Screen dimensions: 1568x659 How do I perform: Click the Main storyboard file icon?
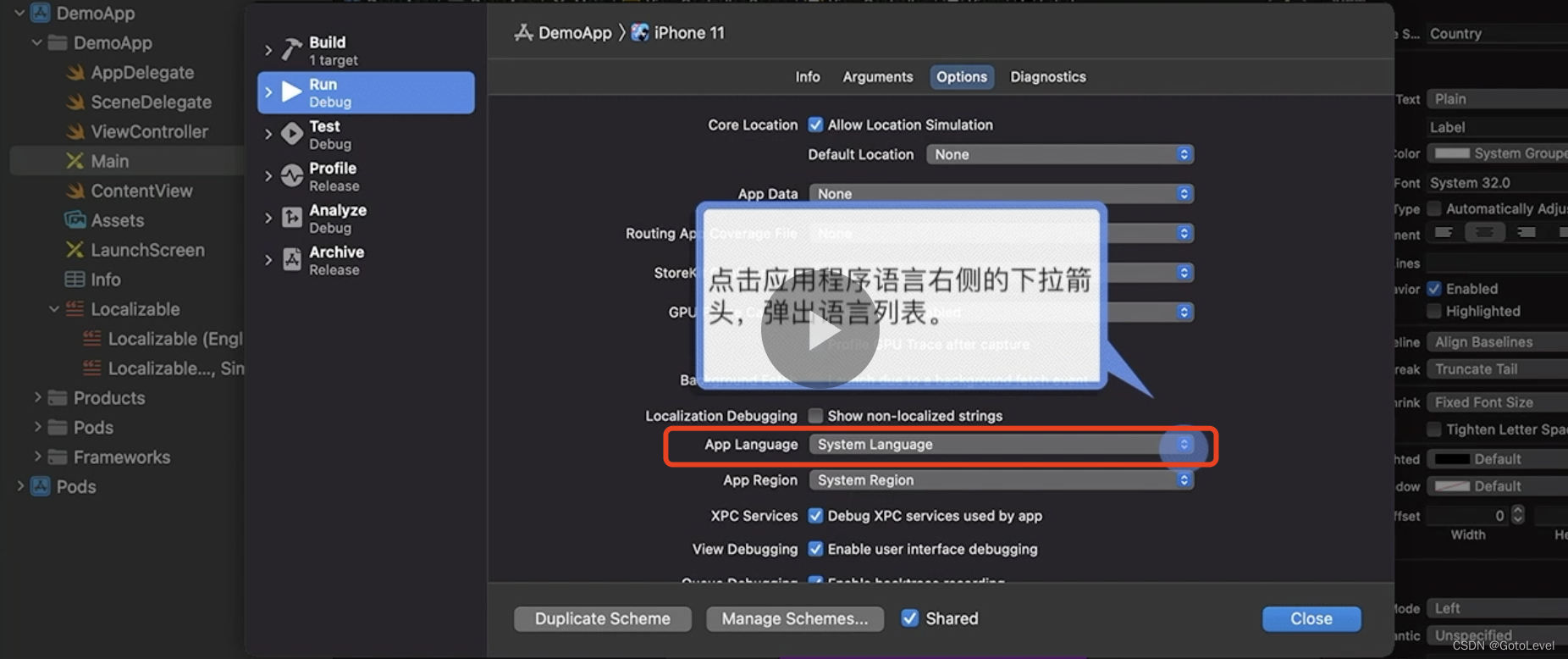point(75,161)
